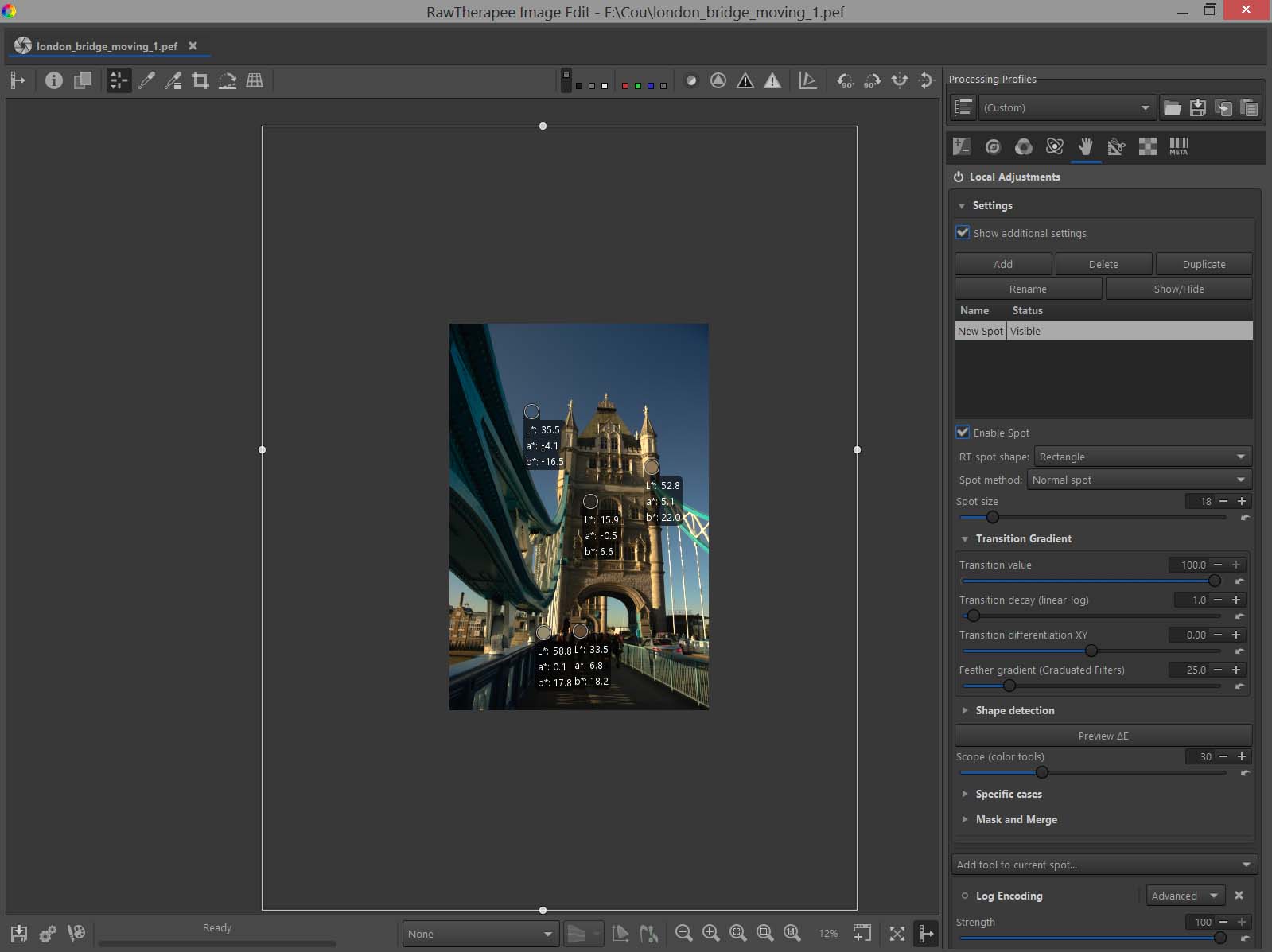Expand the Shape detection section

[x=1014, y=710]
